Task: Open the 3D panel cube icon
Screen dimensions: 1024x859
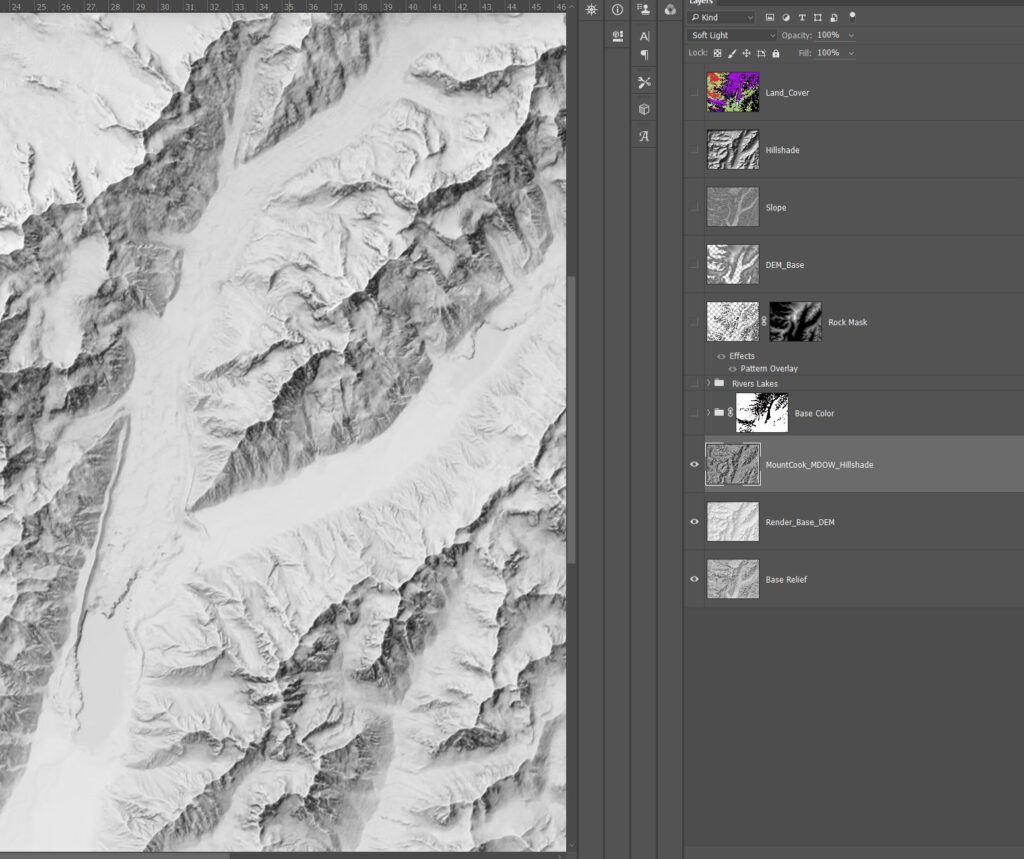Action: (x=644, y=109)
